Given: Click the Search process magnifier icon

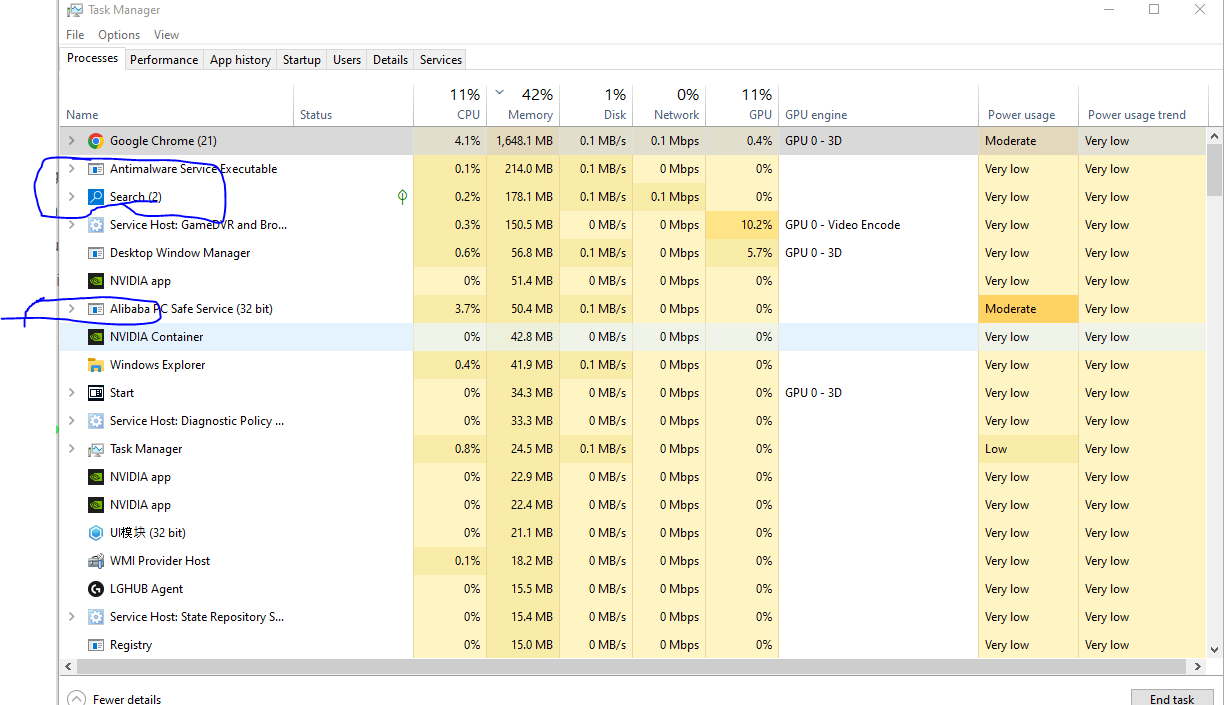Looking at the screenshot, I should 96,197.
